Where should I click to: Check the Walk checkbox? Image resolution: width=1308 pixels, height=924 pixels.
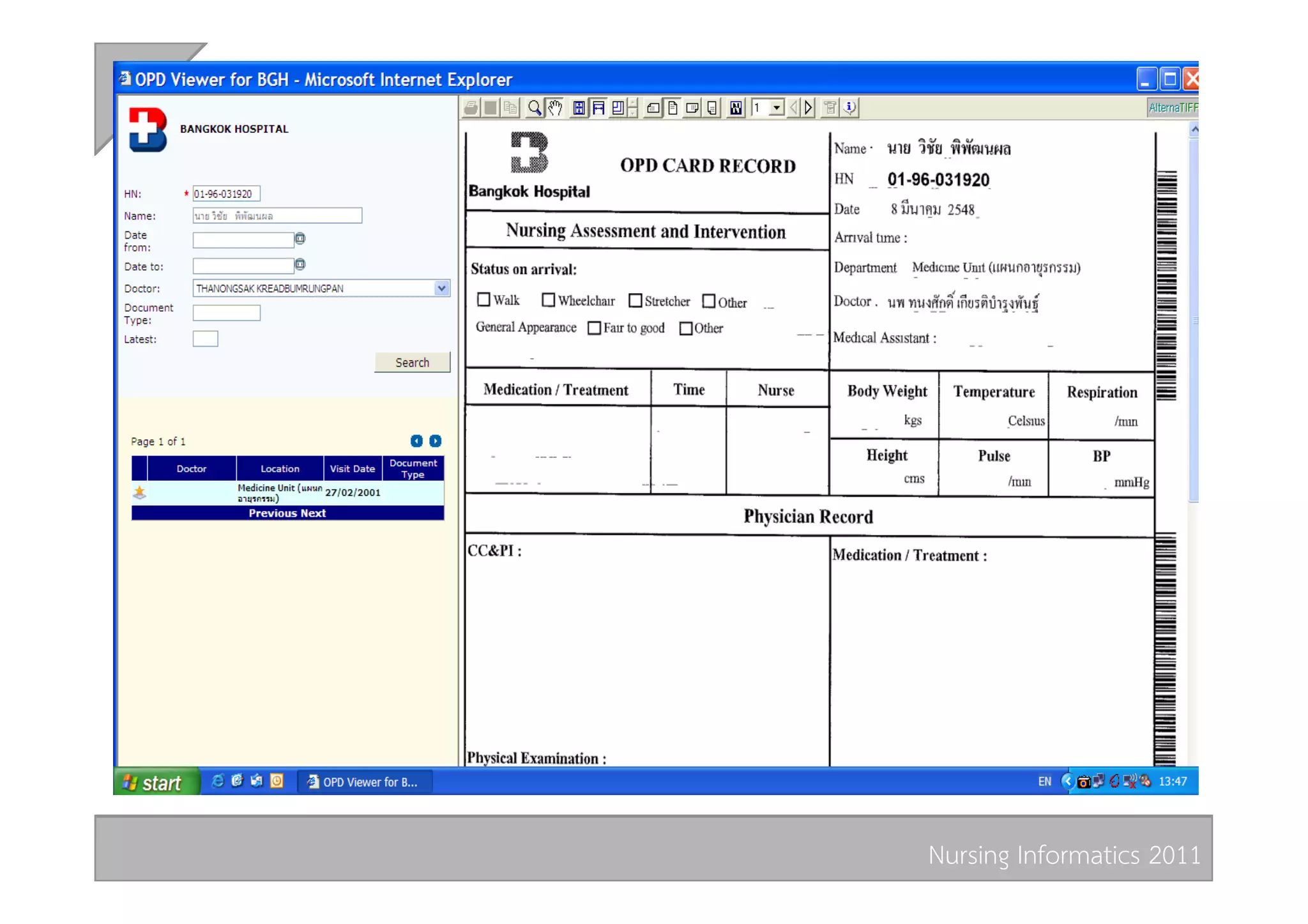click(x=484, y=299)
